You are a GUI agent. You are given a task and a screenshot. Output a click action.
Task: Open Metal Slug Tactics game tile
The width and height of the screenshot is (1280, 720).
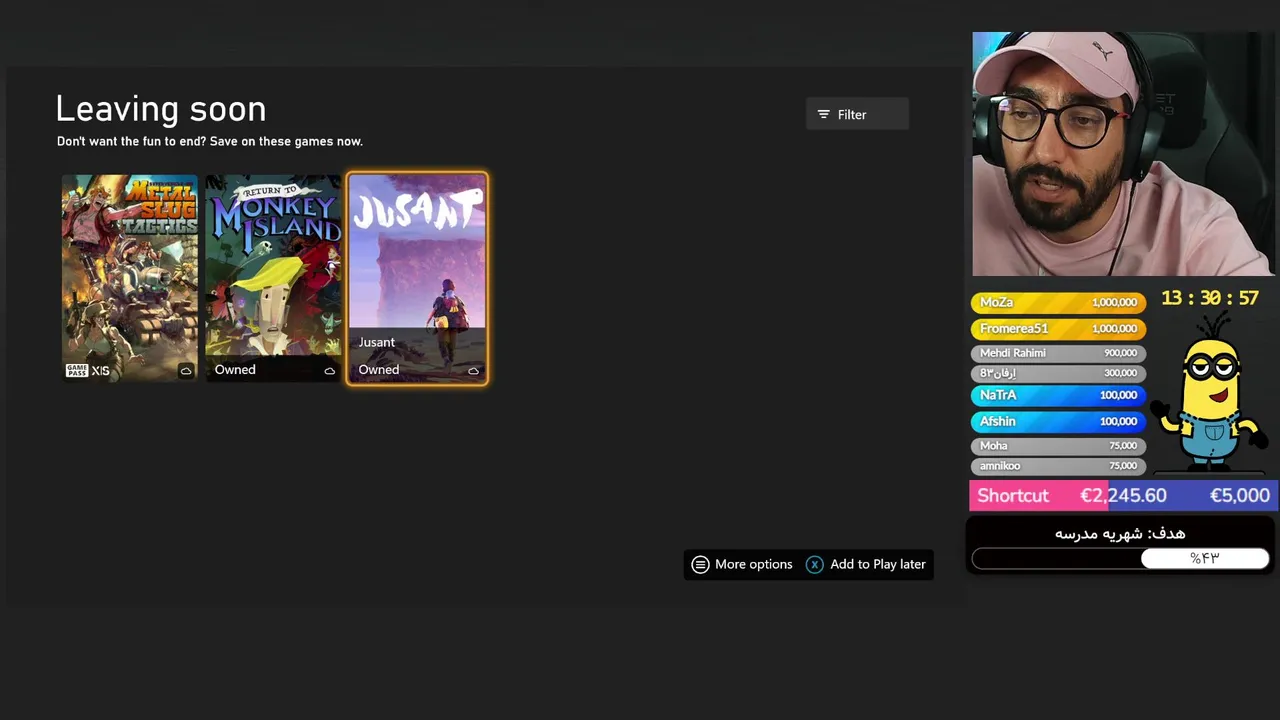click(x=130, y=278)
